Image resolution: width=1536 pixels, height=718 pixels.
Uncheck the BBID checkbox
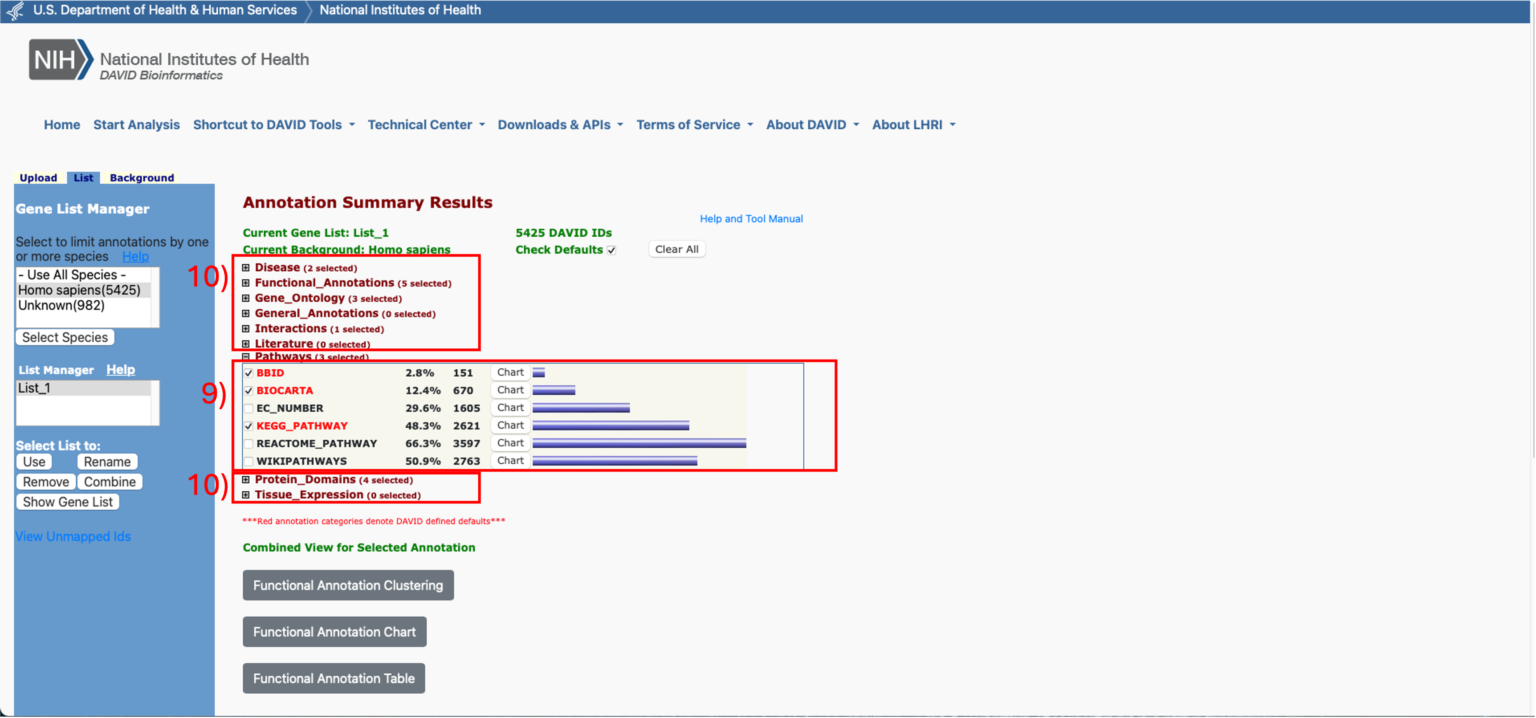click(x=249, y=373)
